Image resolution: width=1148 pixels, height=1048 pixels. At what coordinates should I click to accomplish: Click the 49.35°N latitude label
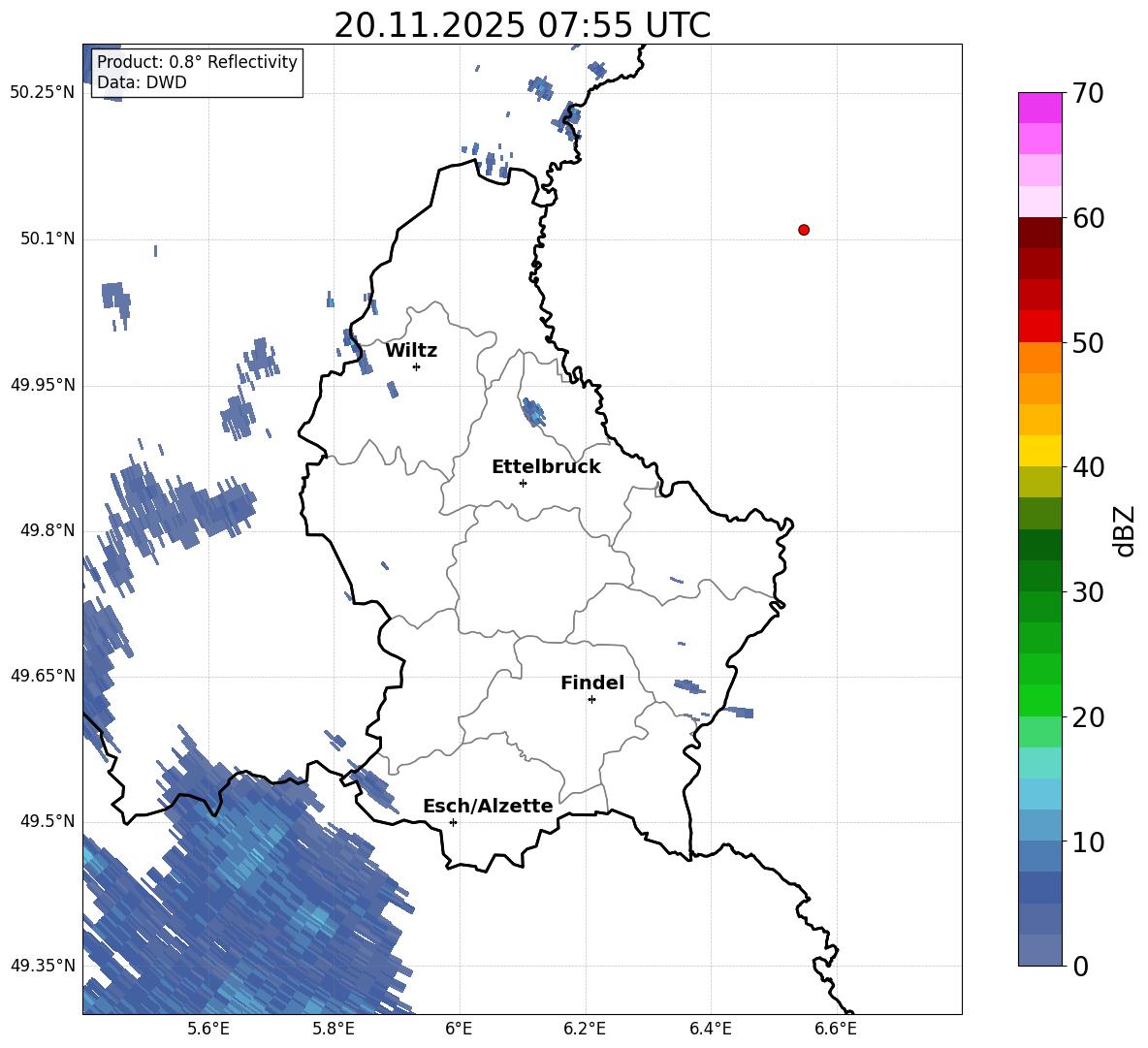43,966
